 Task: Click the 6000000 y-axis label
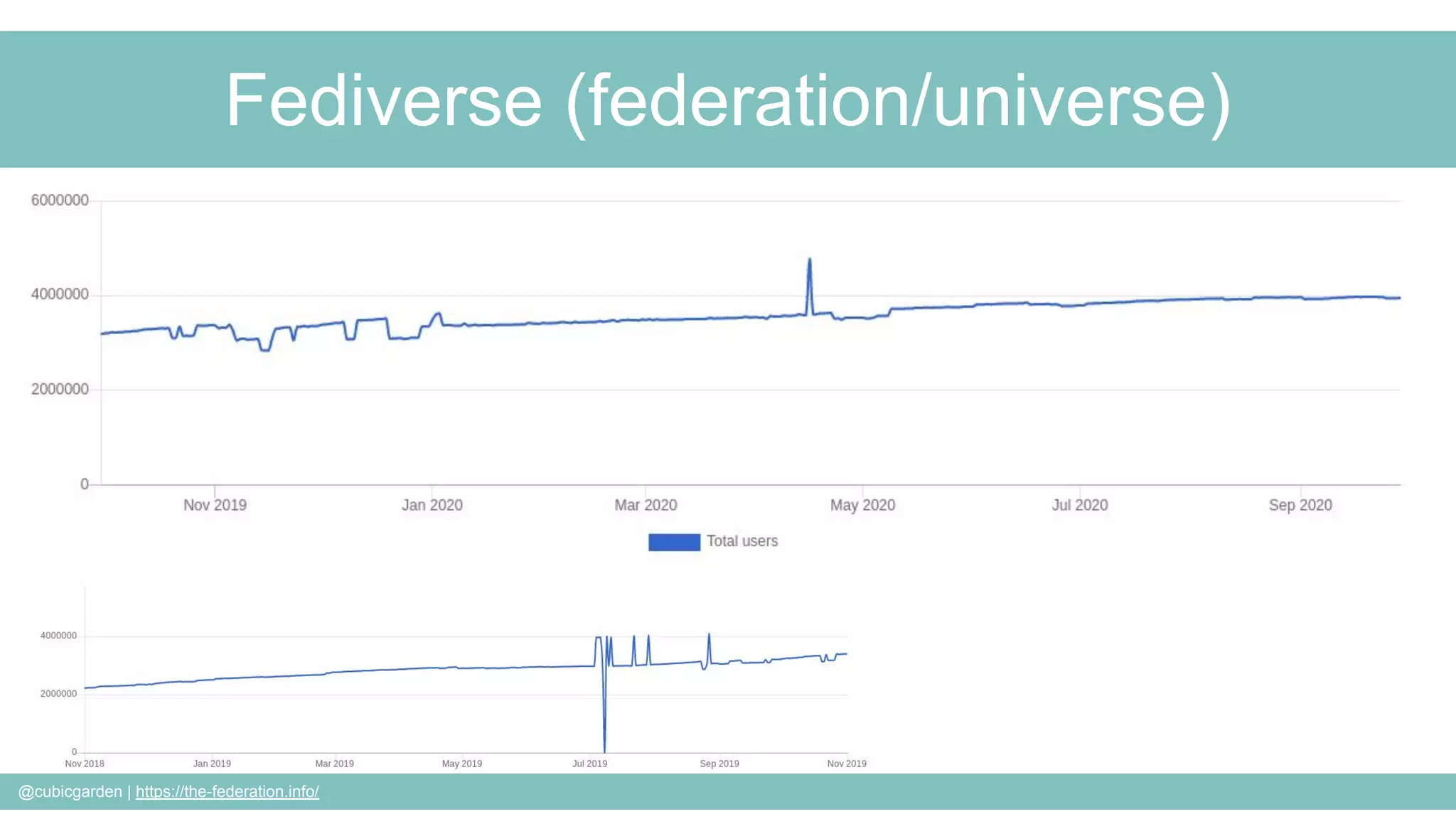coord(60,200)
